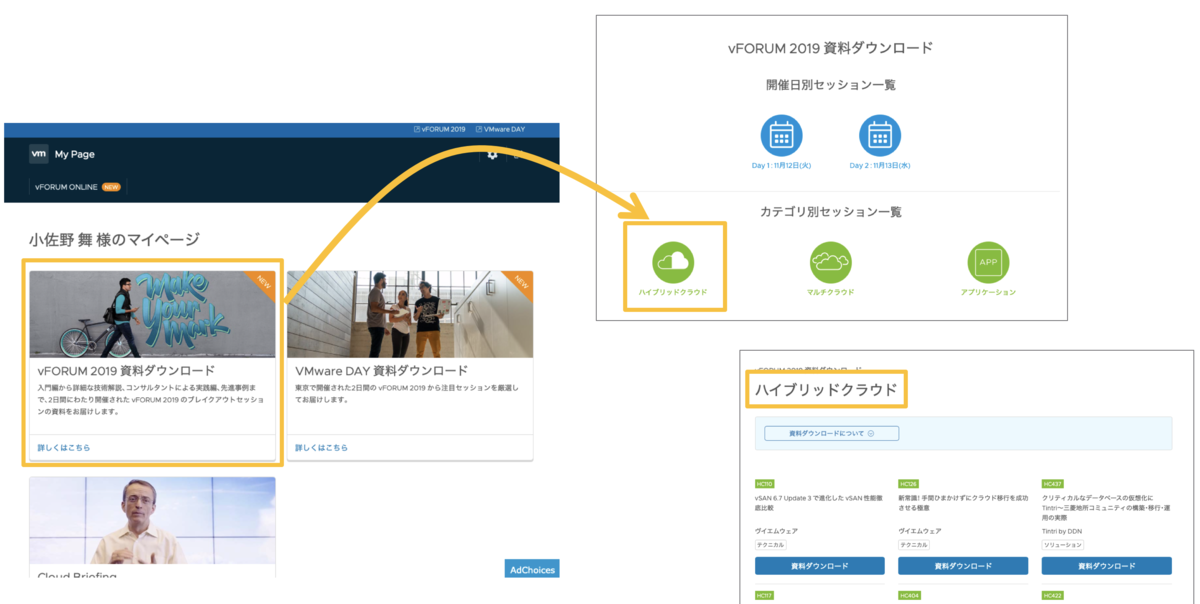Click the HC404 session code badge
The width and height of the screenshot is (1200, 604).
click(x=908, y=595)
